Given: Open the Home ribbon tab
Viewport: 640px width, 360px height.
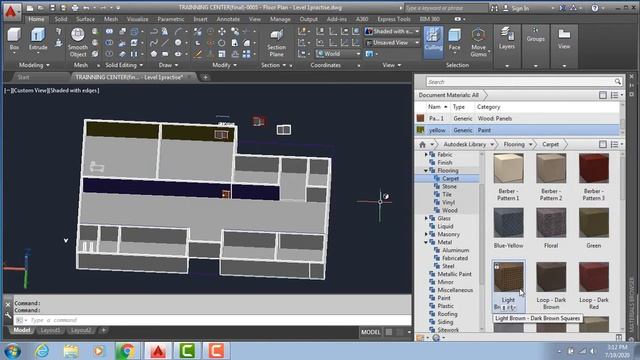Looking at the screenshot, I should coord(36,19).
